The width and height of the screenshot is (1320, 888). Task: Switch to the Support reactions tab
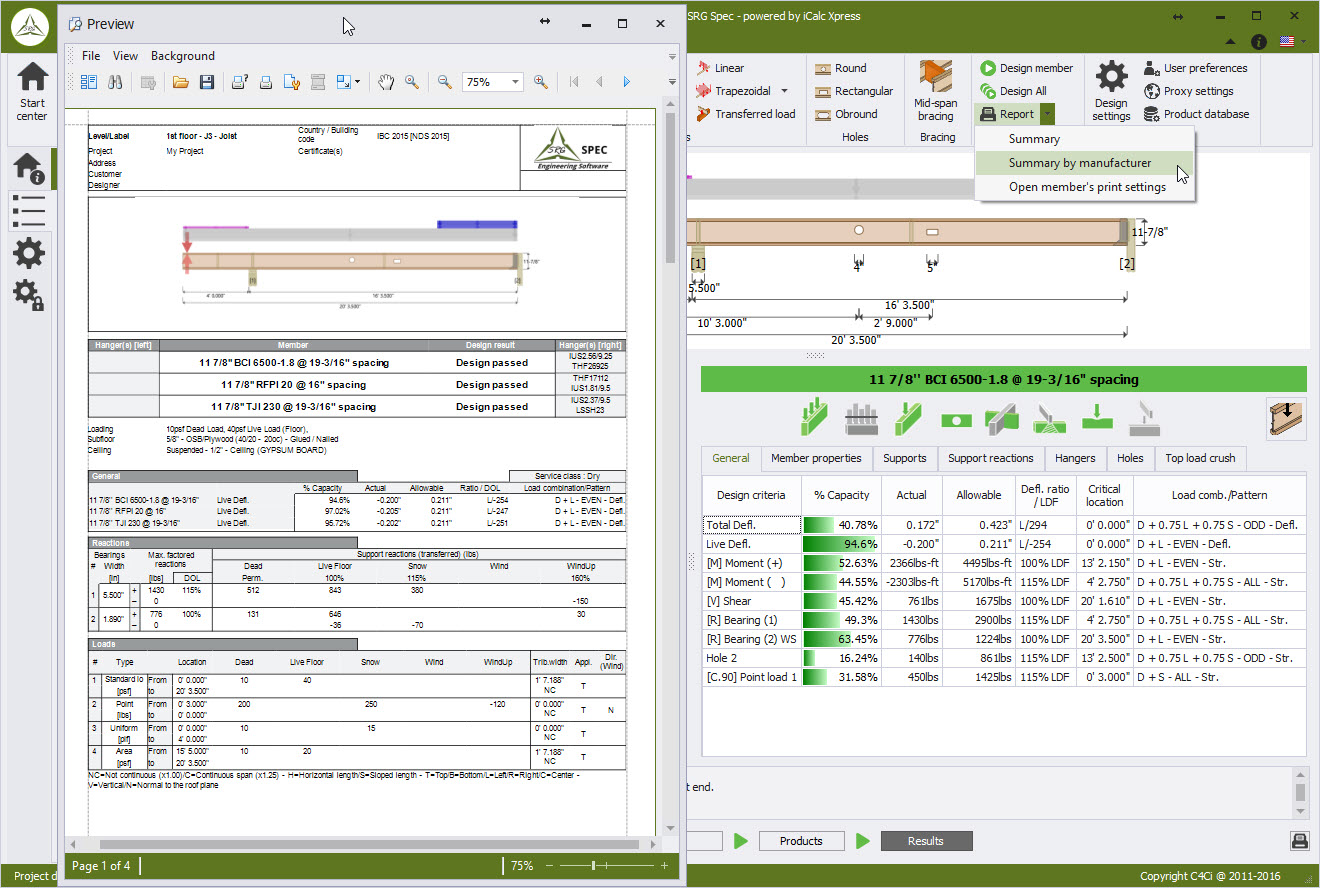pyautogui.click(x=991, y=458)
